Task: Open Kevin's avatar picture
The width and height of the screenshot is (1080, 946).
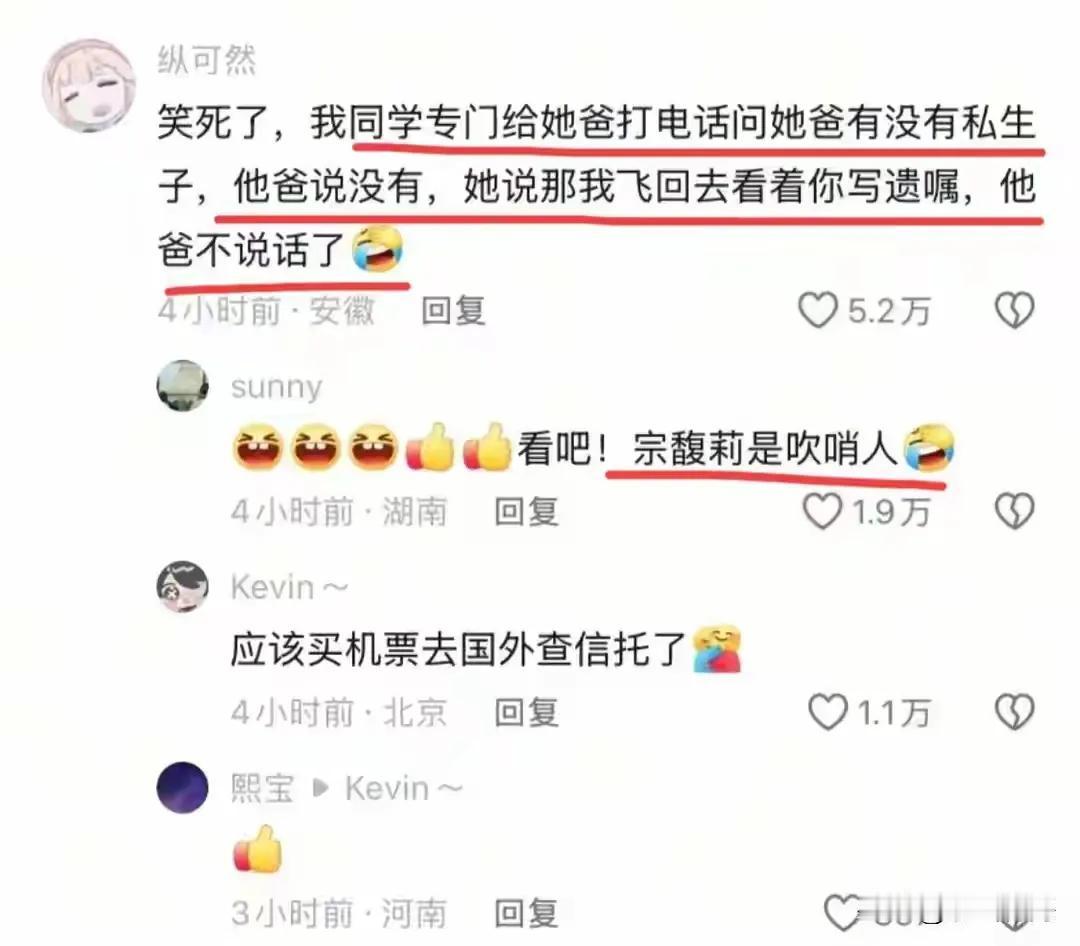Action: point(183,586)
